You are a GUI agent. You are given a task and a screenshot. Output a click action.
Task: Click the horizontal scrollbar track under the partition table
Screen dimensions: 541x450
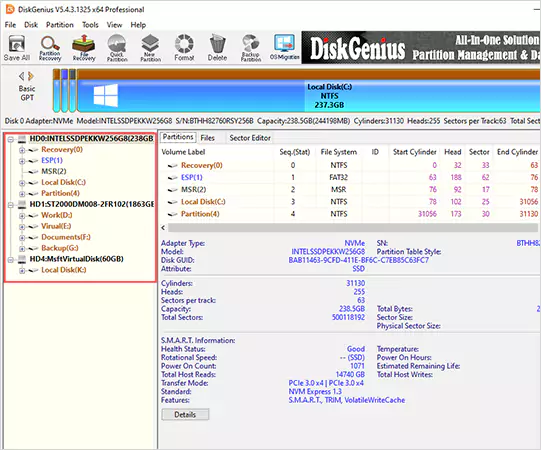point(353,227)
